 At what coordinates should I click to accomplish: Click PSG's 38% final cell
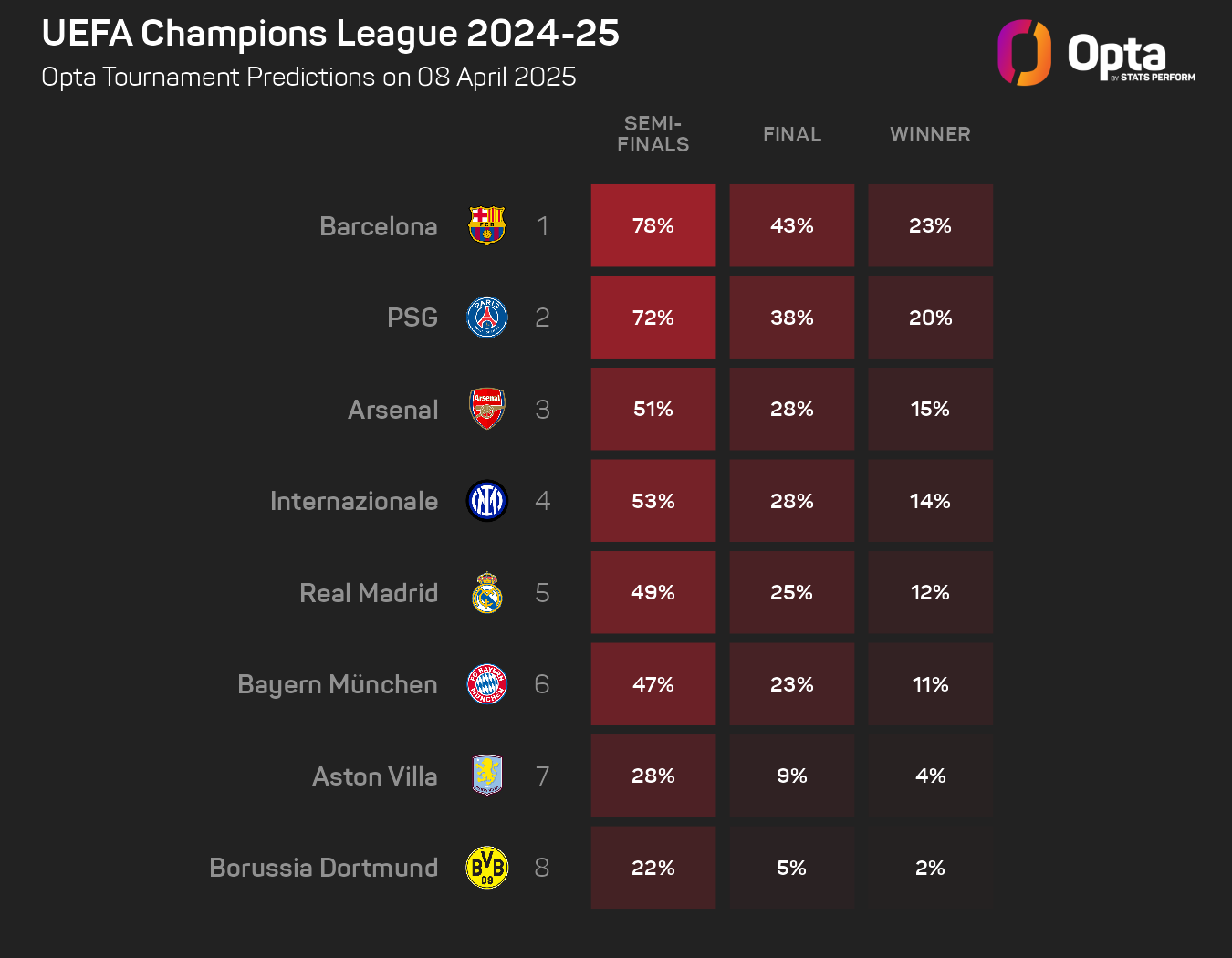792,318
